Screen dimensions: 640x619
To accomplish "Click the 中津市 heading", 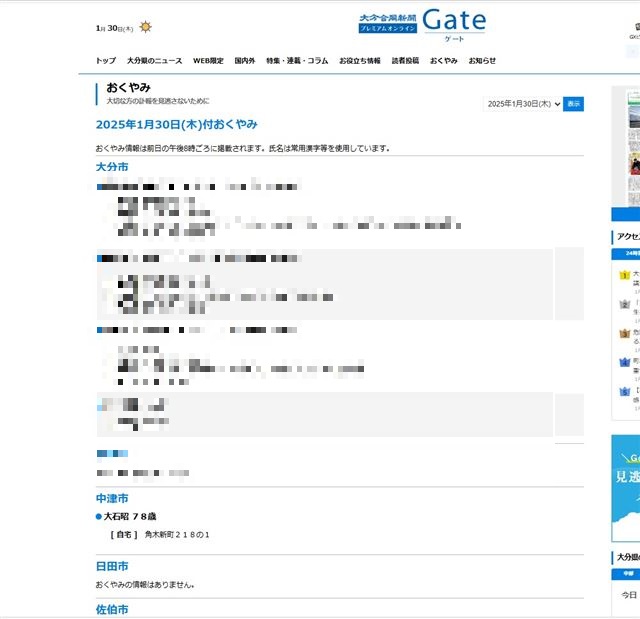I will [112, 498].
